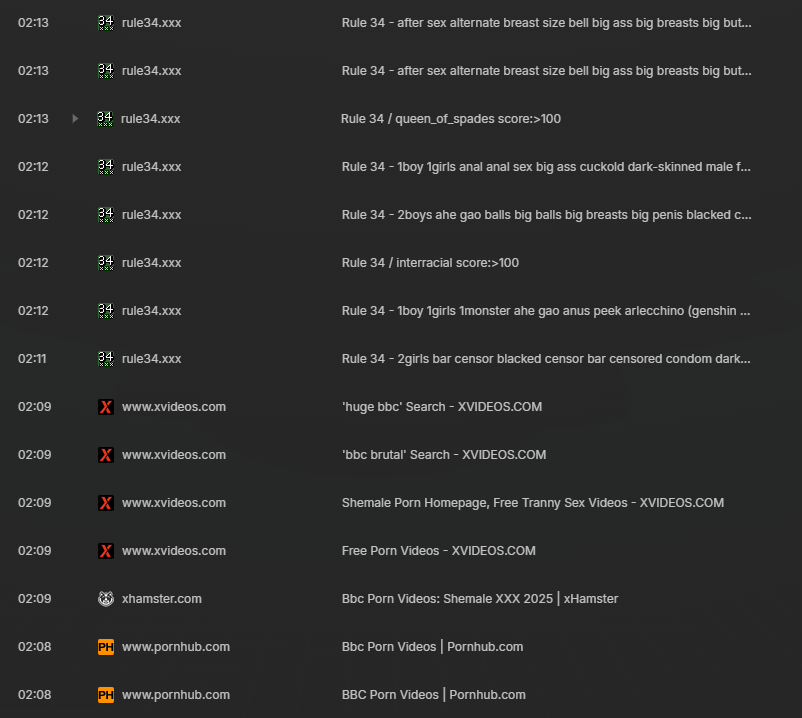Viewport: 802px width, 718px height.
Task: Open the 'Free Porn Videos - XVIDEOS.COM' entry
Action: [x=439, y=551]
